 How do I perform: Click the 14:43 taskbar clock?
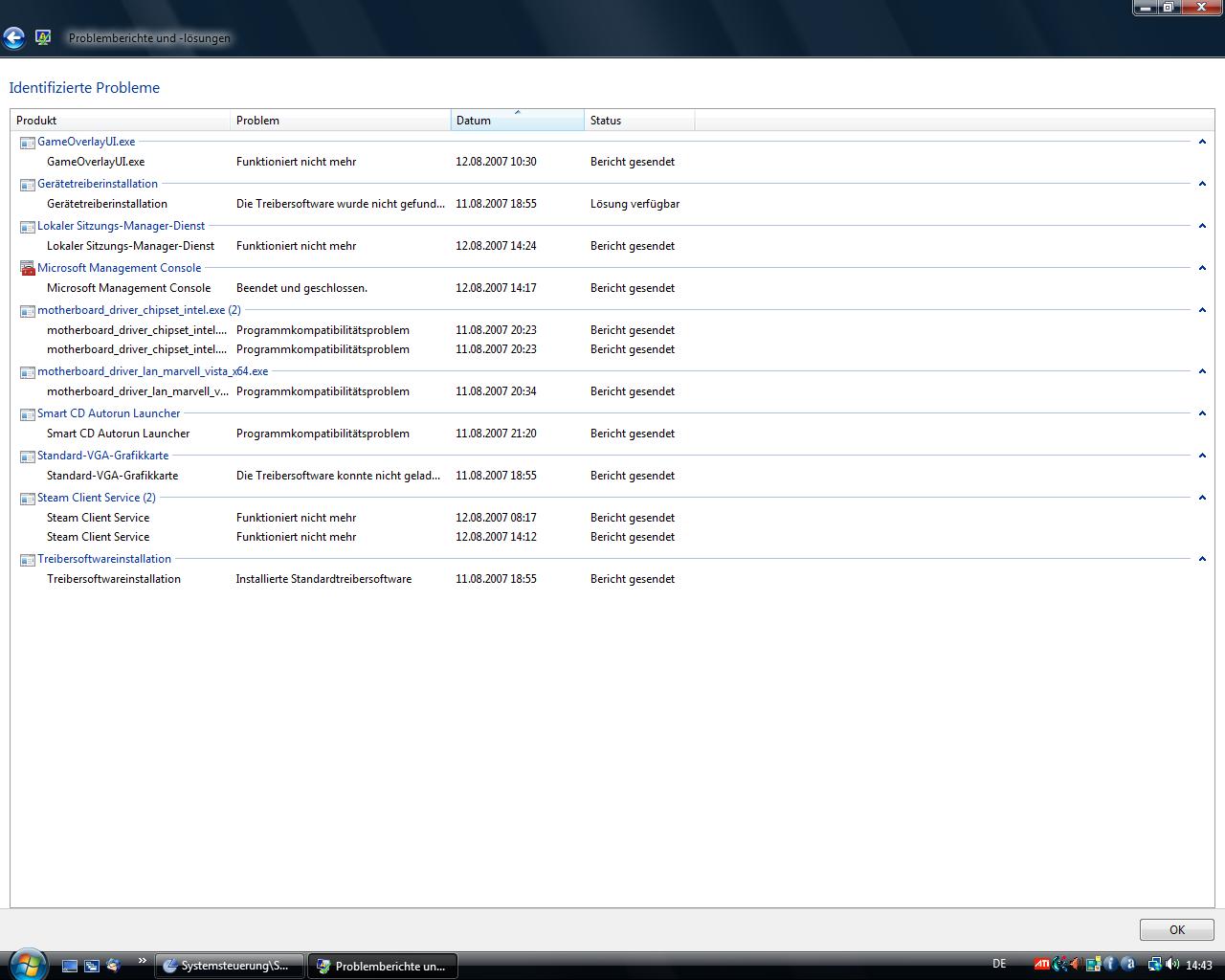pos(1199,966)
